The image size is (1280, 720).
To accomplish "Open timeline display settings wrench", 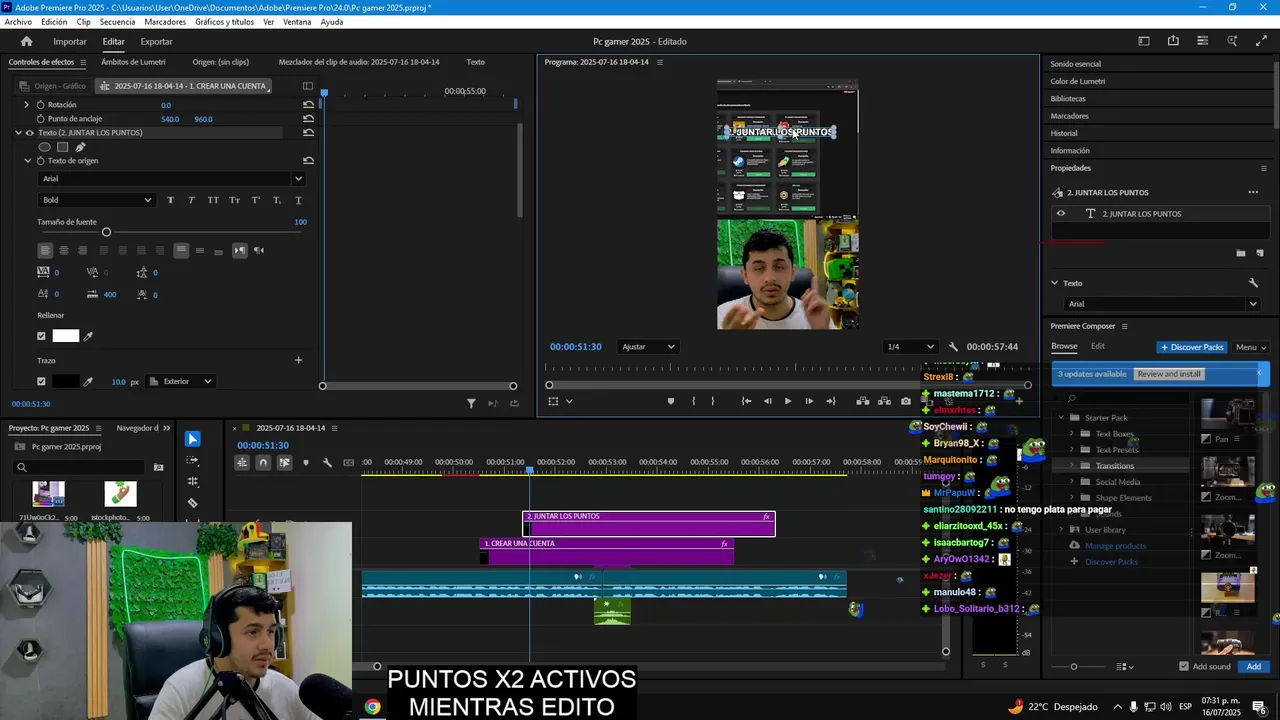I will click(x=327, y=462).
